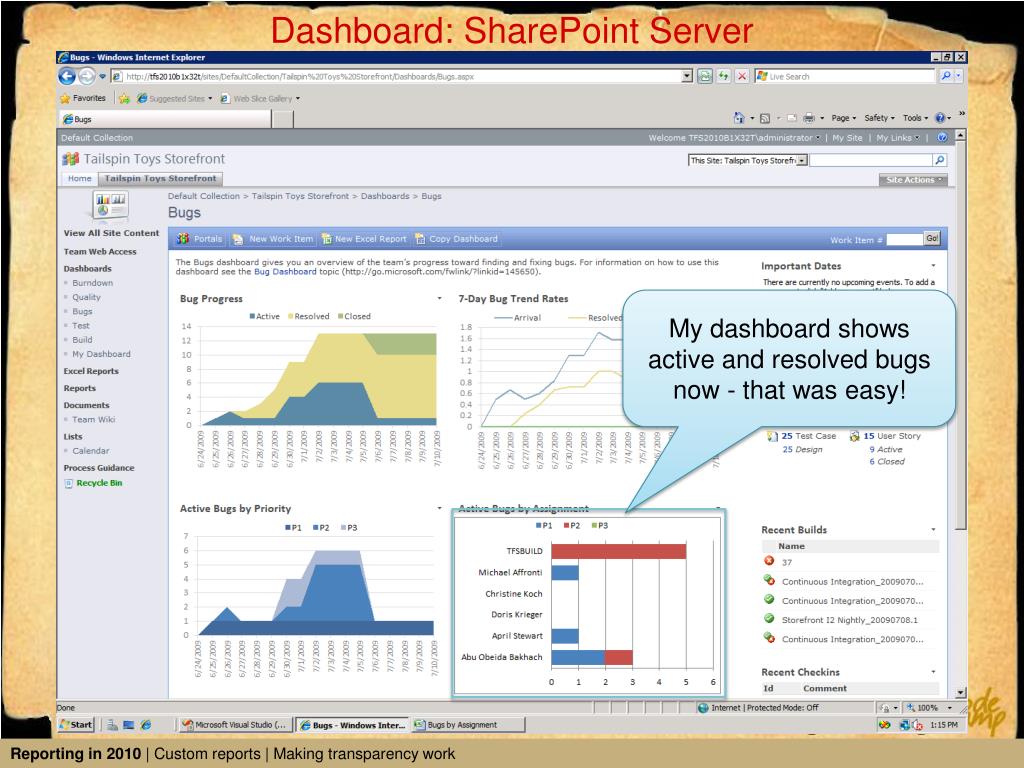
Task: Select the Home navigation tab
Action: (80, 178)
